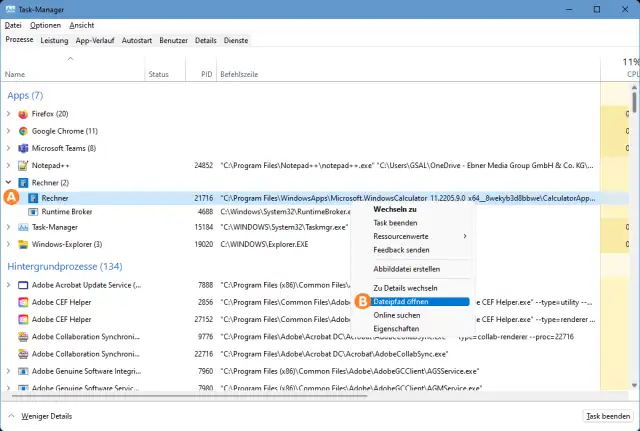Collapse view with Weniger Details
Viewport: 640px width, 431px height.
(x=44, y=415)
